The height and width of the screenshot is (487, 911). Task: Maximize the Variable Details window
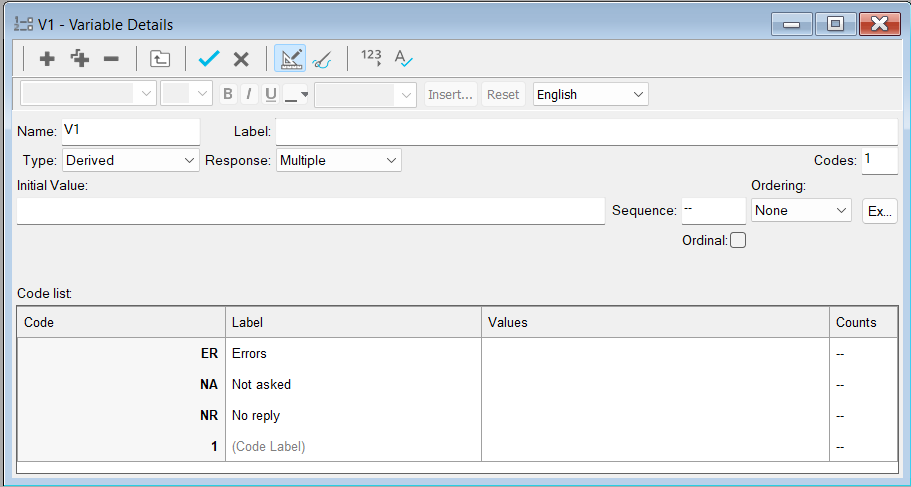click(835, 24)
